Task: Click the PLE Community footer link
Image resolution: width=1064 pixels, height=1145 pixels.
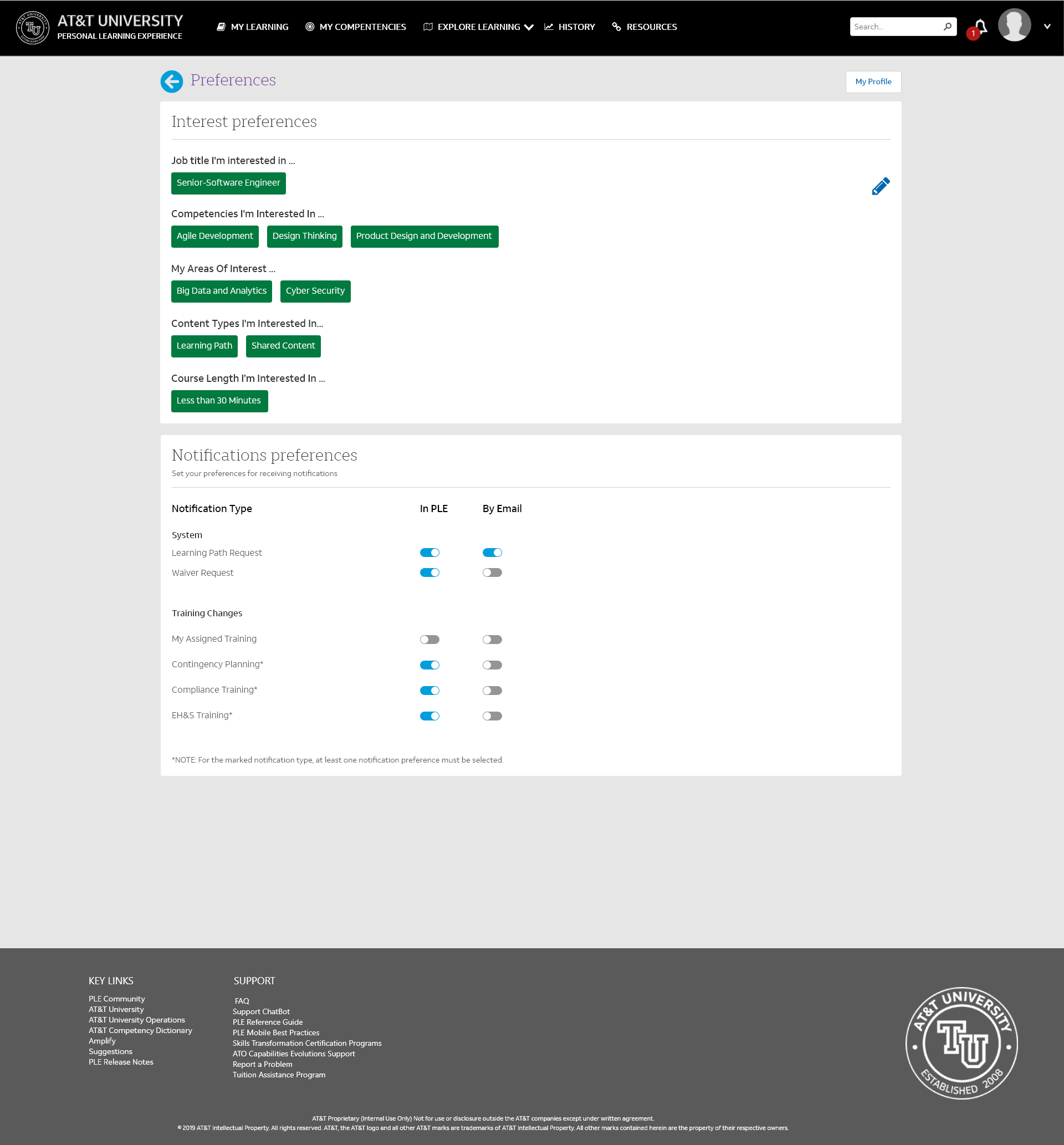Action: pos(116,998)
